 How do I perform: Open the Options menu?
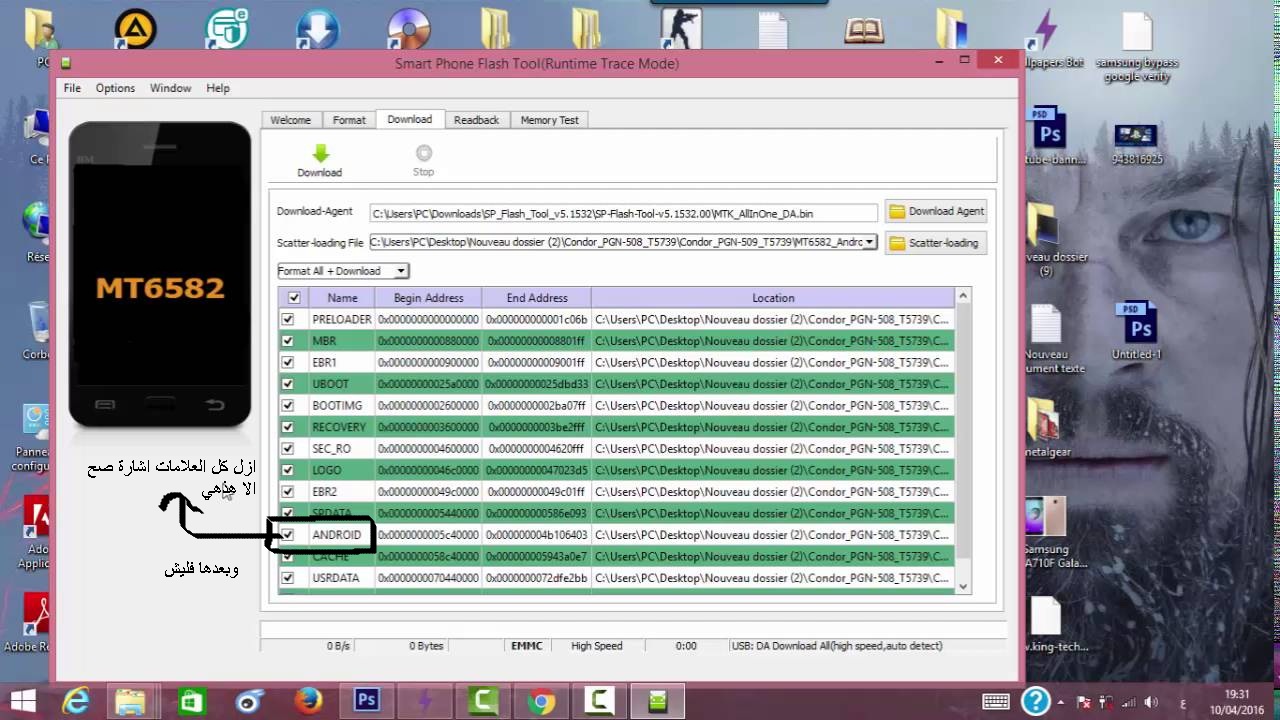(x=115, y=88)
